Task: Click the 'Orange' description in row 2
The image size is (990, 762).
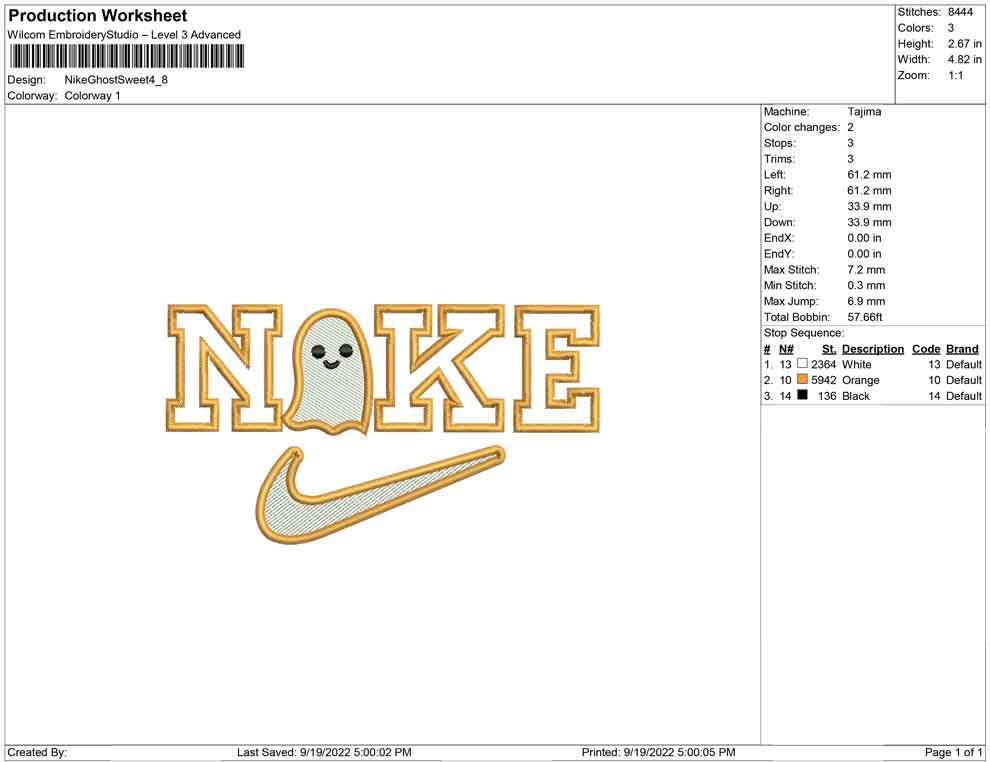Action: pyautogui.click(x=861, y=380)
